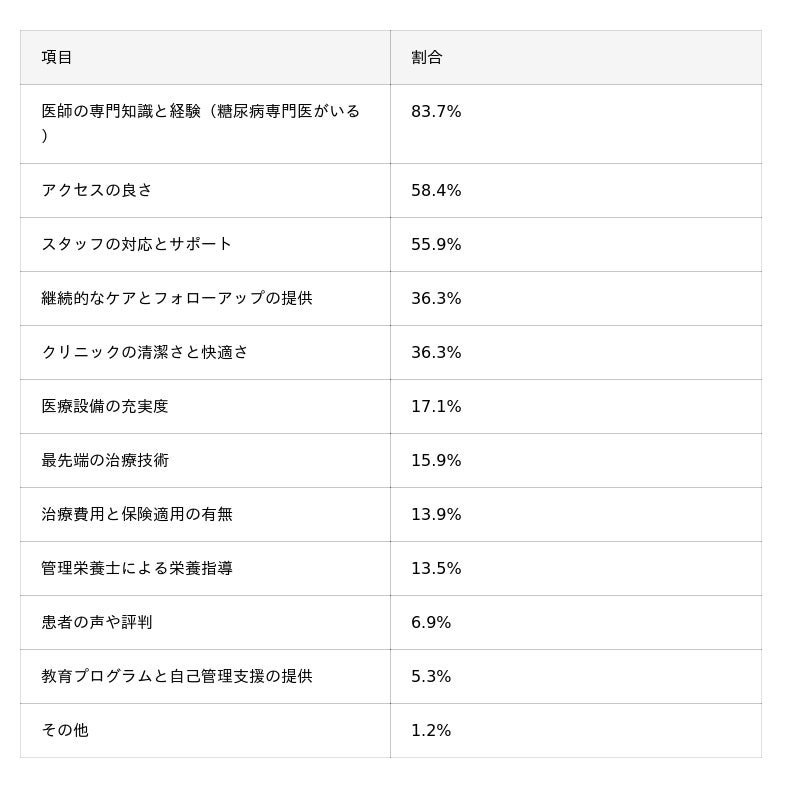Click the 管理栄養士による栄養指導 text
The image size is (800, 788).
pos(137,569)
